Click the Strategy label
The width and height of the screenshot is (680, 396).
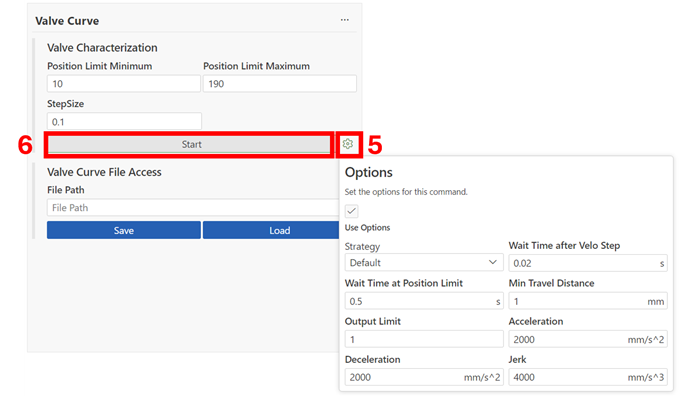pos(362,246)
